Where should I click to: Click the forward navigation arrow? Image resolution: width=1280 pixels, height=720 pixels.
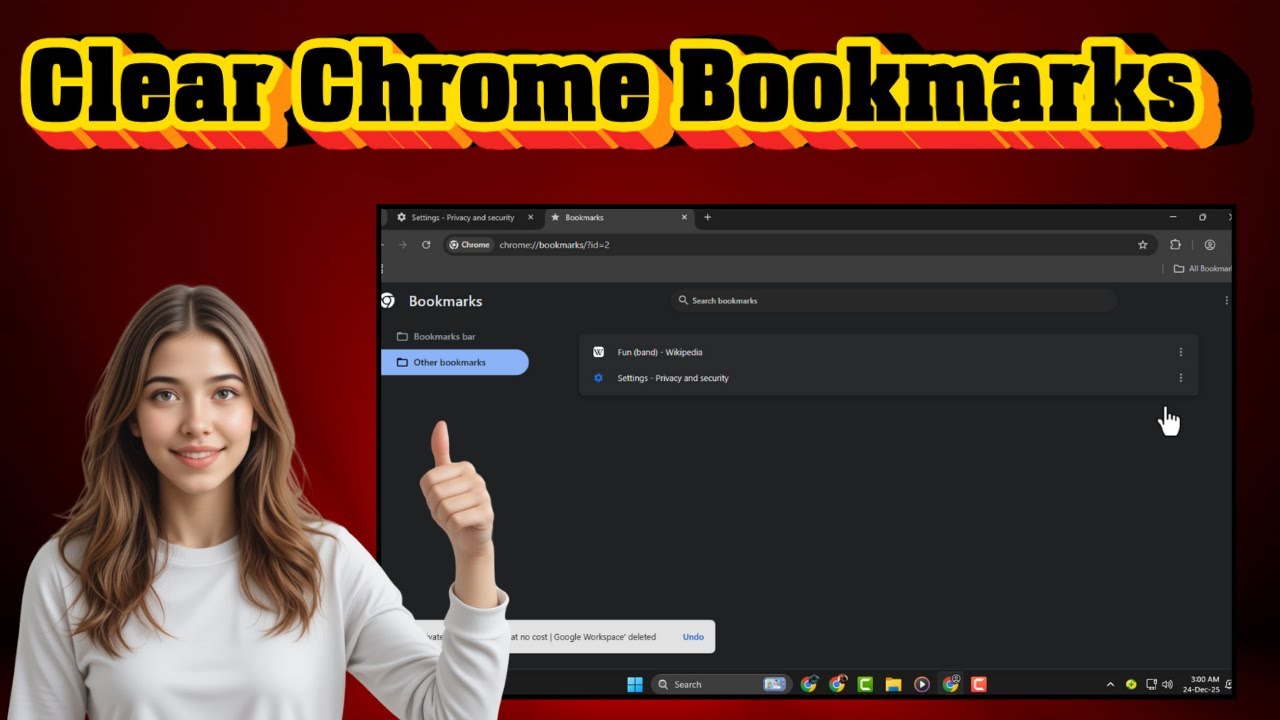tap(403, 245)
